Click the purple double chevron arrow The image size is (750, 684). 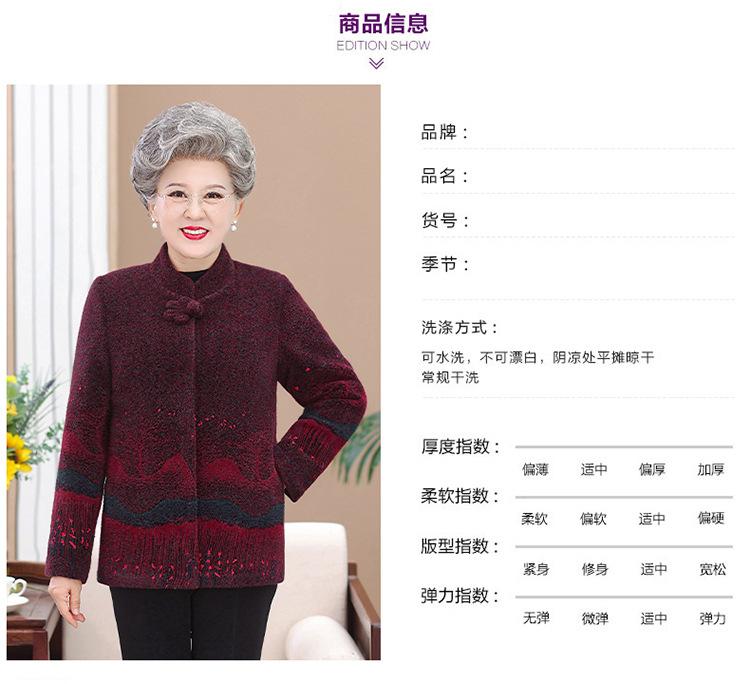coord(376,63)
